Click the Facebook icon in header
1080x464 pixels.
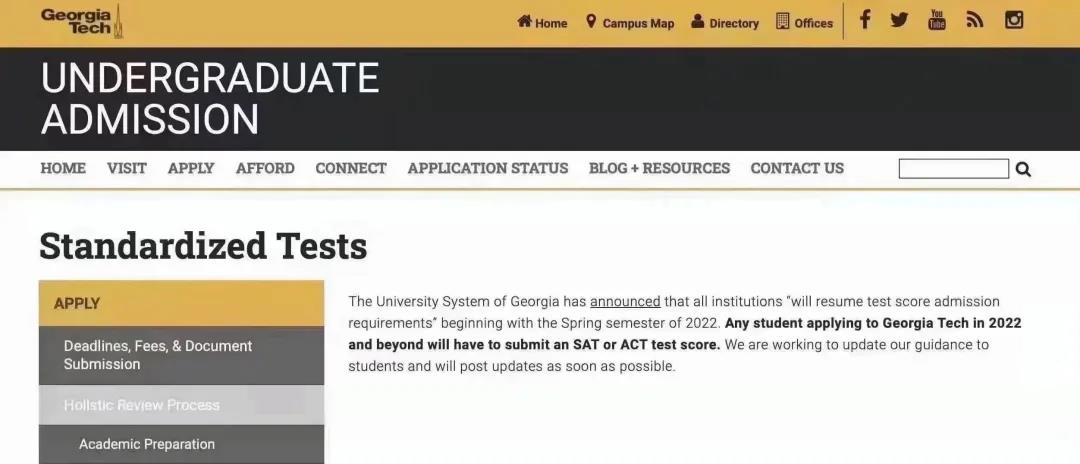[865, 20]
